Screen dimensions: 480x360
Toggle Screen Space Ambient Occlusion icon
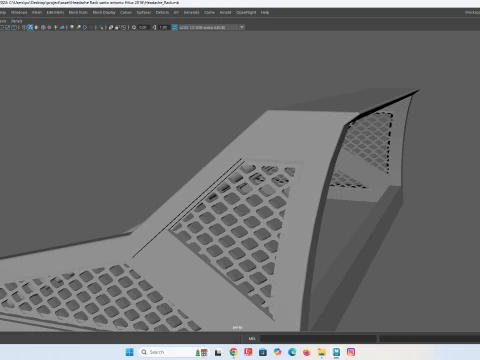point(72,27)
